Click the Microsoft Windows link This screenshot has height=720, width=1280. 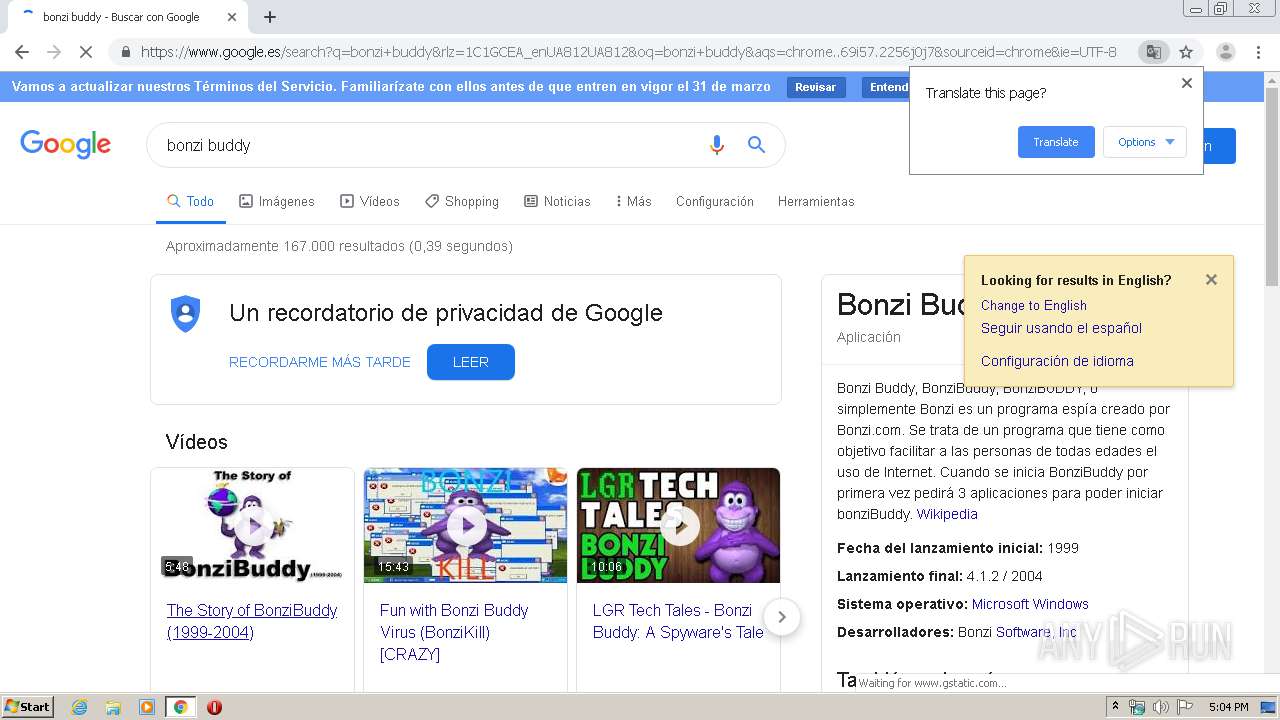point(1030,604)
